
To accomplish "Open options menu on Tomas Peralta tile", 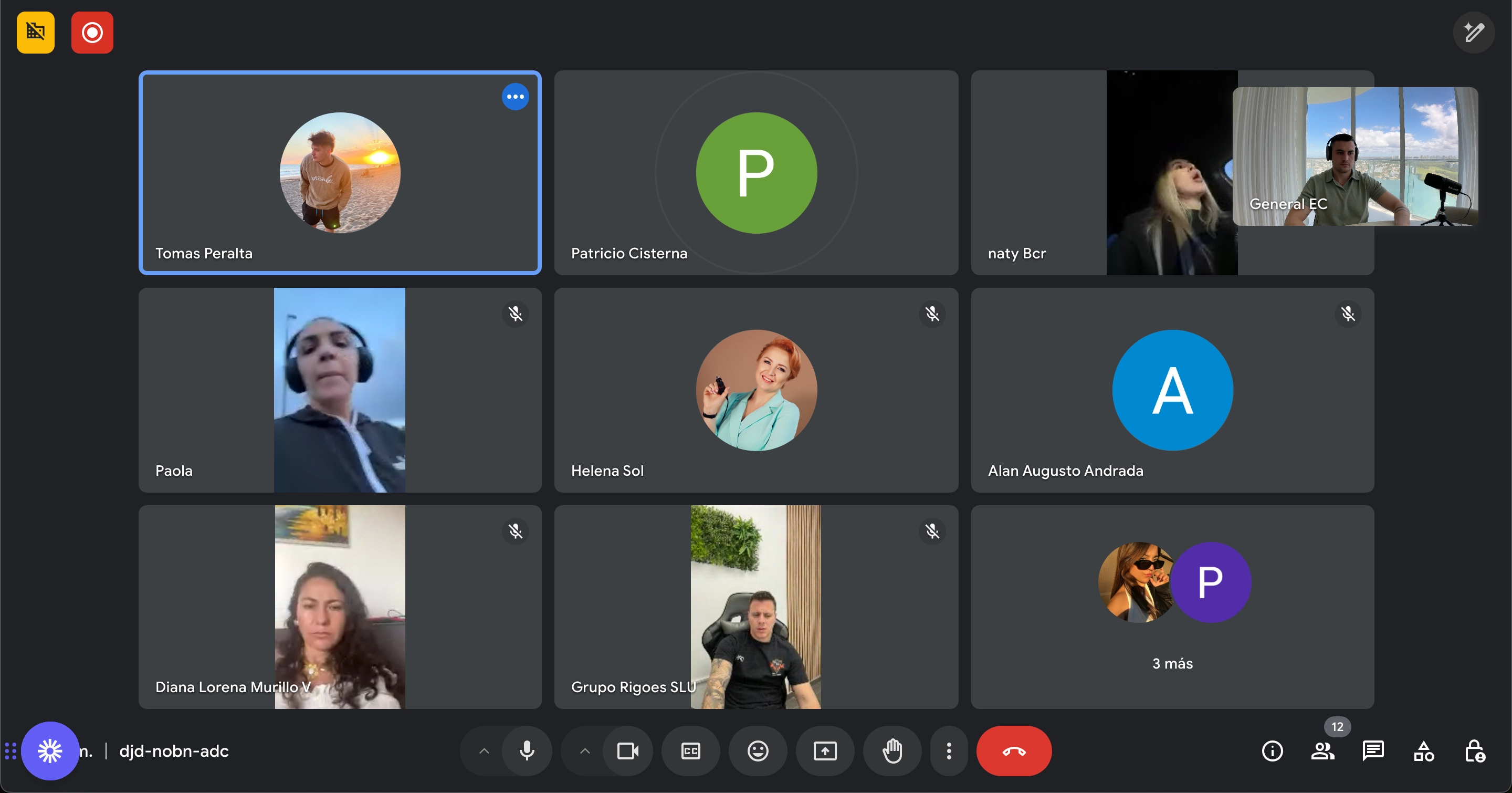I will [x=514, y=97].
